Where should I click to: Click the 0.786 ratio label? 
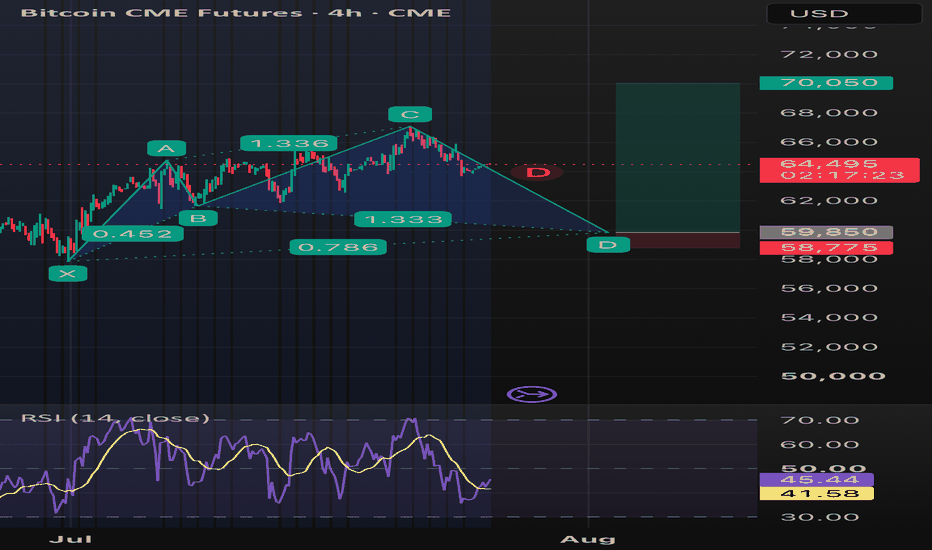pos(338,247)
